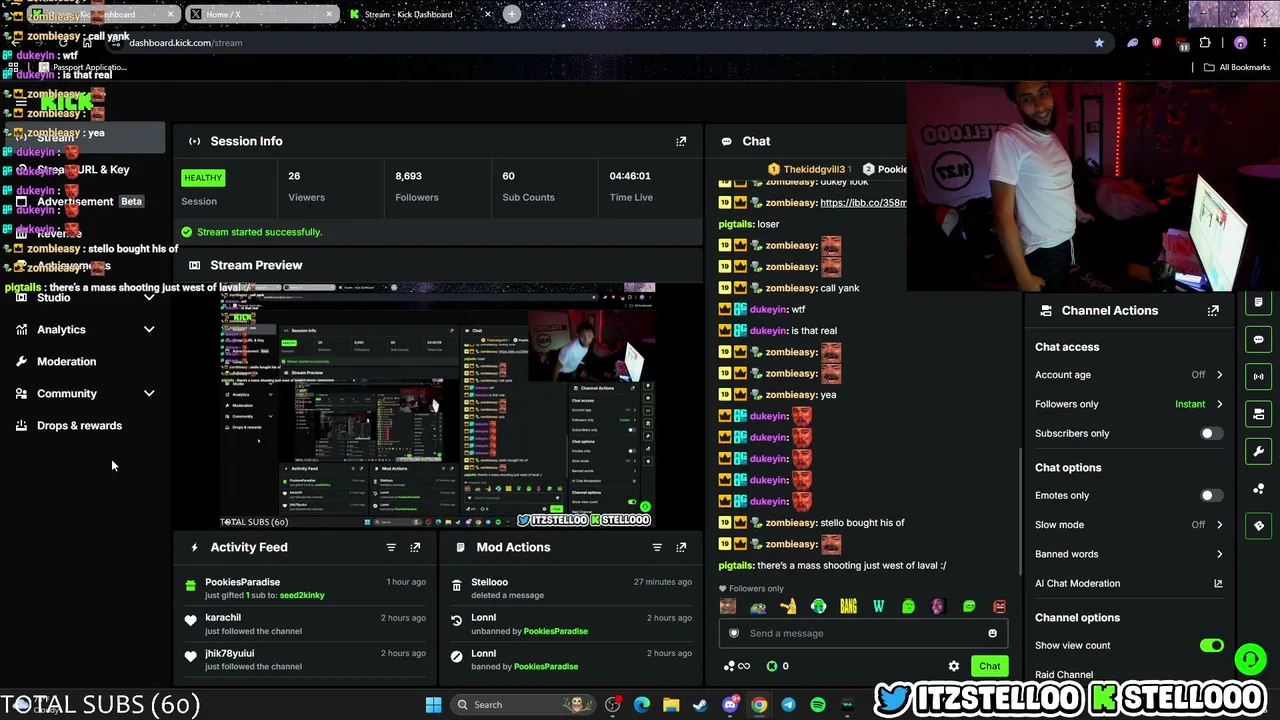The height and width of the screenshot is (720, 1280).
Task: Click the three-dots channel points sidebar icon
Action: 1258,488
